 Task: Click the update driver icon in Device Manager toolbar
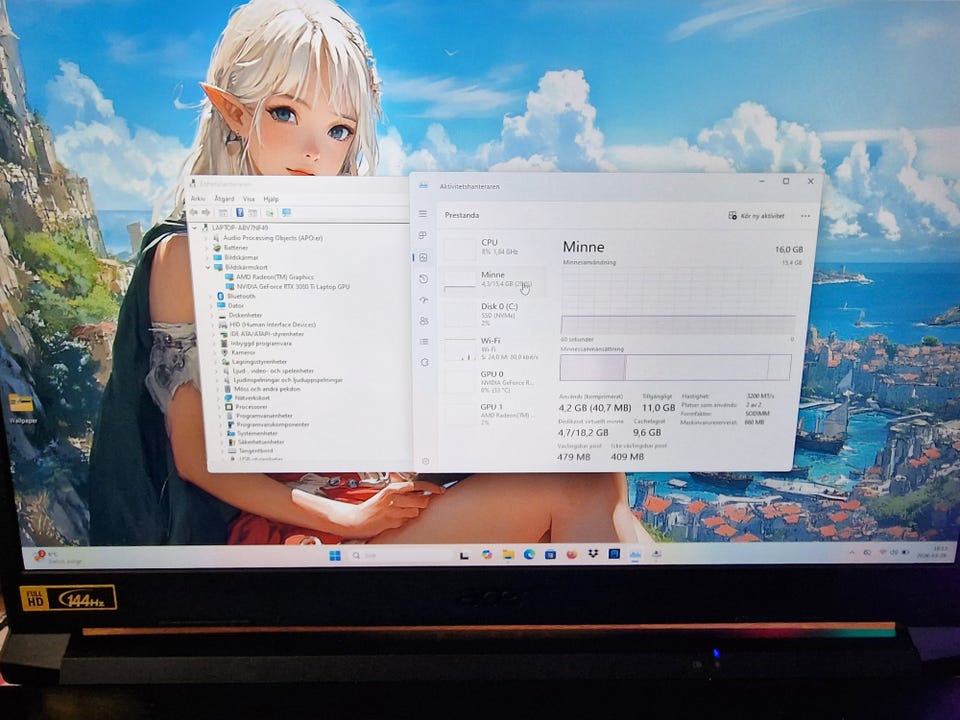coord(269,212)
